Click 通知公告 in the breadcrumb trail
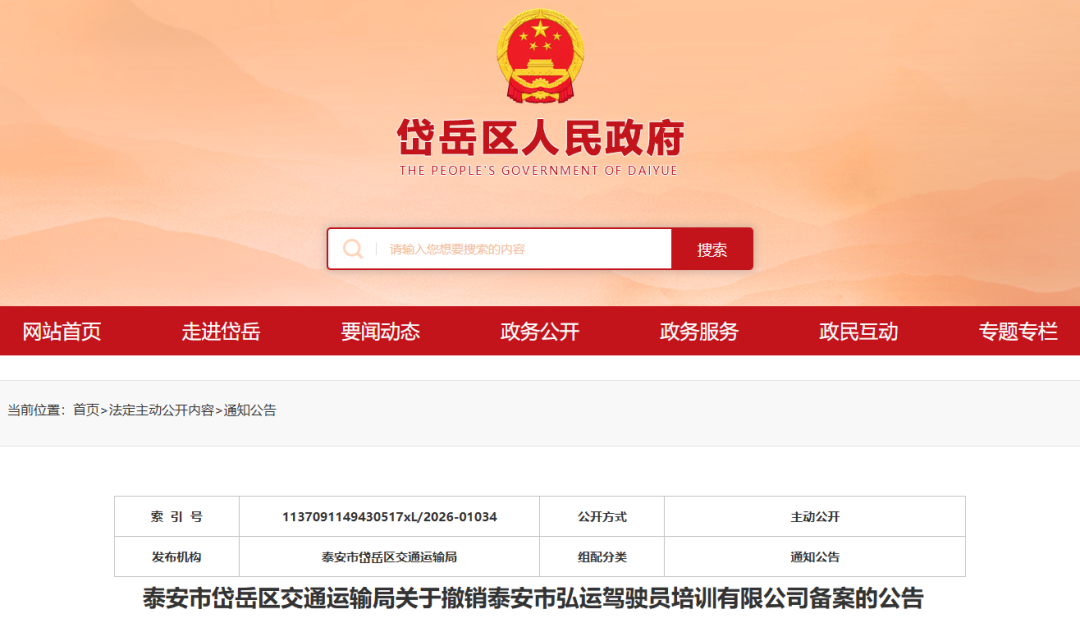Viewport: 1080px width, 623px height. [x=250, y=410]
